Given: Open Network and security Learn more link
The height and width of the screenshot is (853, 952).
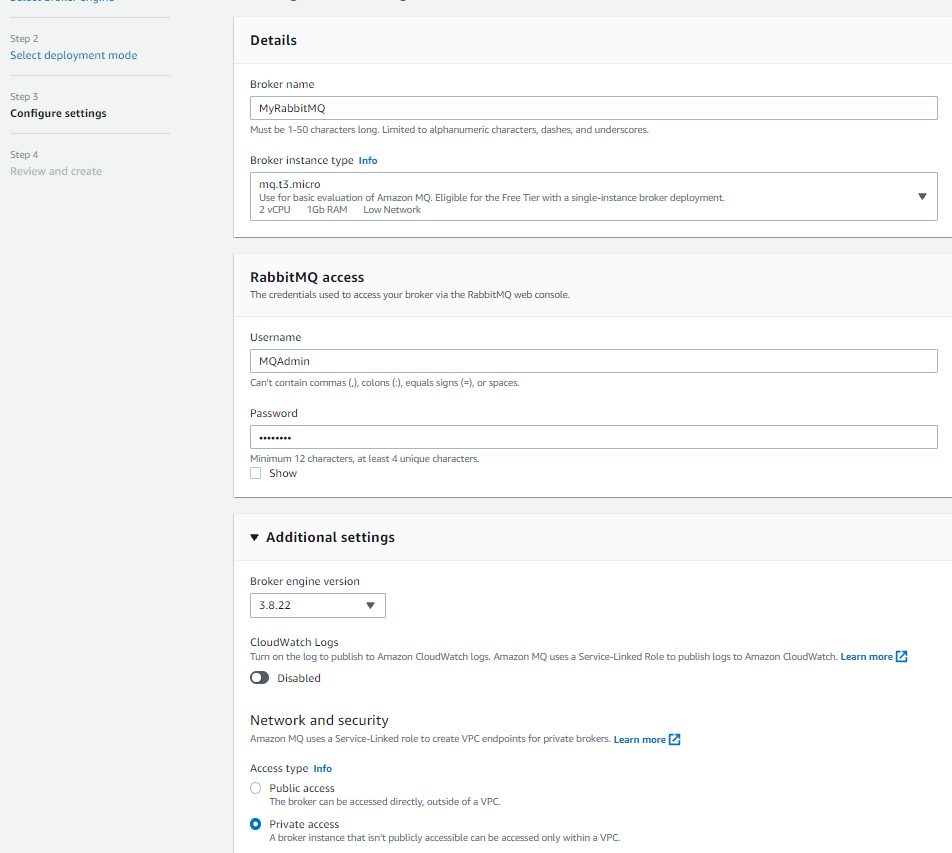Looking at the screenshot, I should (x=639, y=739).
